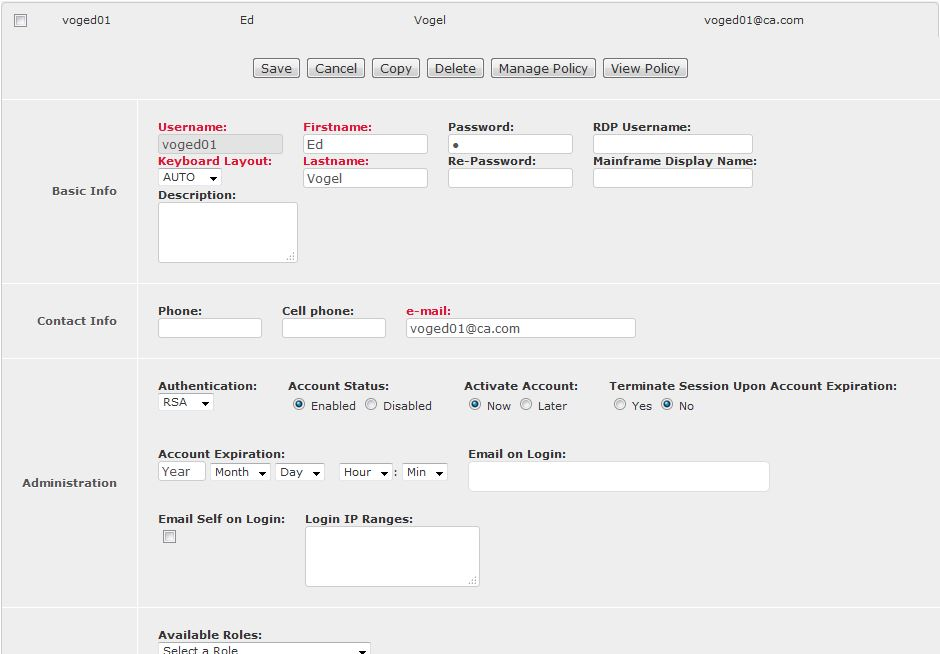
Task: Choose Later for Activate Account
Action: 526,405
